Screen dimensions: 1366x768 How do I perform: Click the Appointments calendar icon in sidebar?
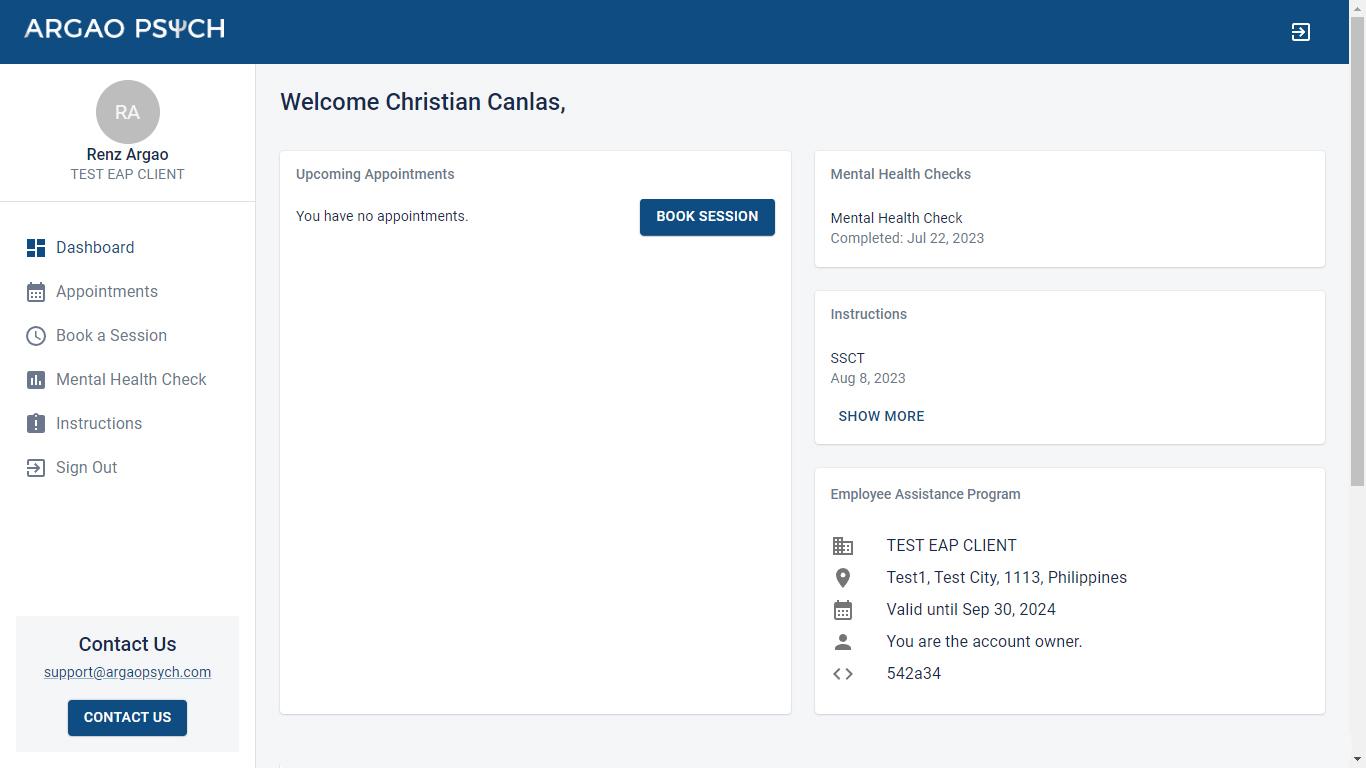(x=36, y=292)
